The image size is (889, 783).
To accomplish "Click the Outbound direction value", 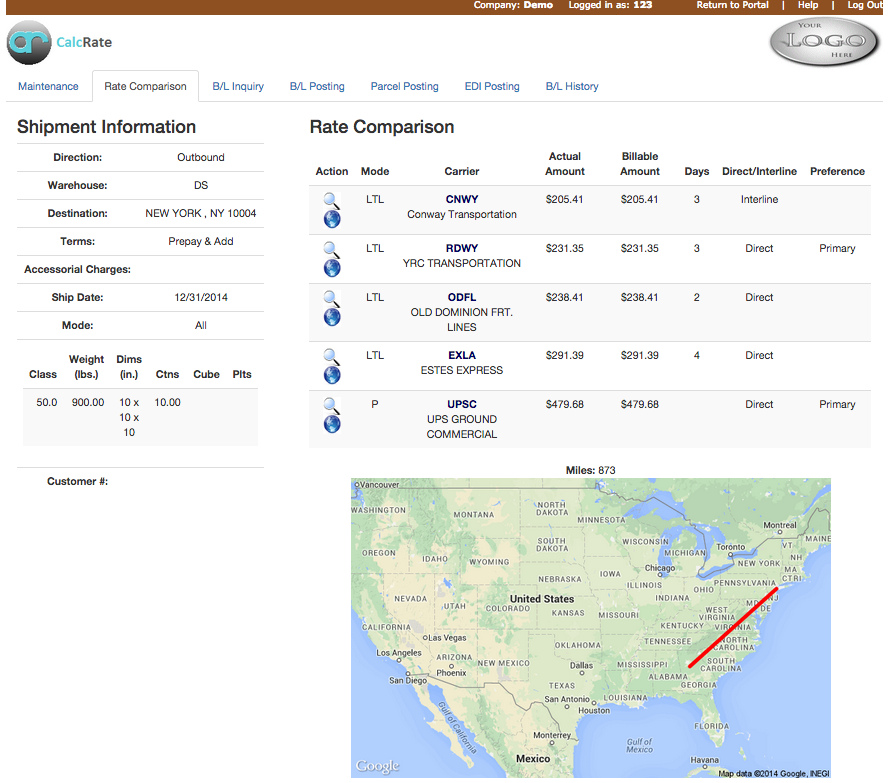I will (x=201, y=157).
